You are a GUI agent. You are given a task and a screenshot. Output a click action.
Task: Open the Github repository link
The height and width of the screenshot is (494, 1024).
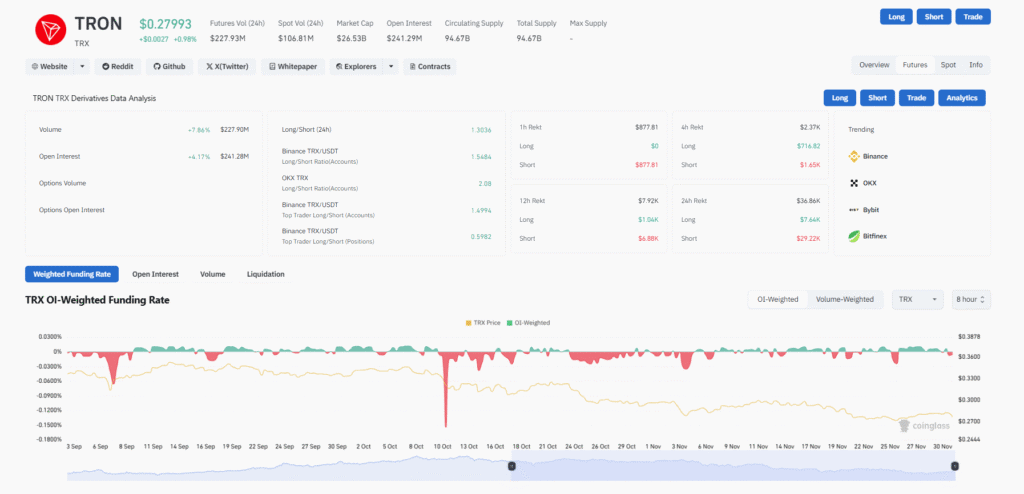pos(169,66)
